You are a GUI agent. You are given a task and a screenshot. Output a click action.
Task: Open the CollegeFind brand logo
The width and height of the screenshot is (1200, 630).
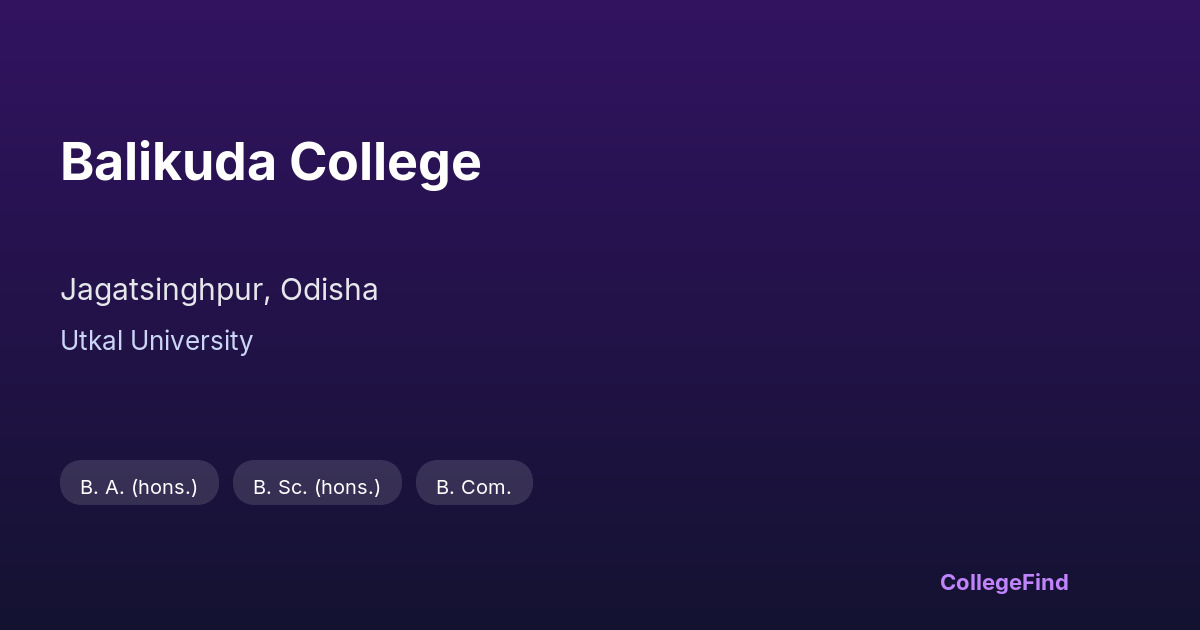coord(1004,582)
